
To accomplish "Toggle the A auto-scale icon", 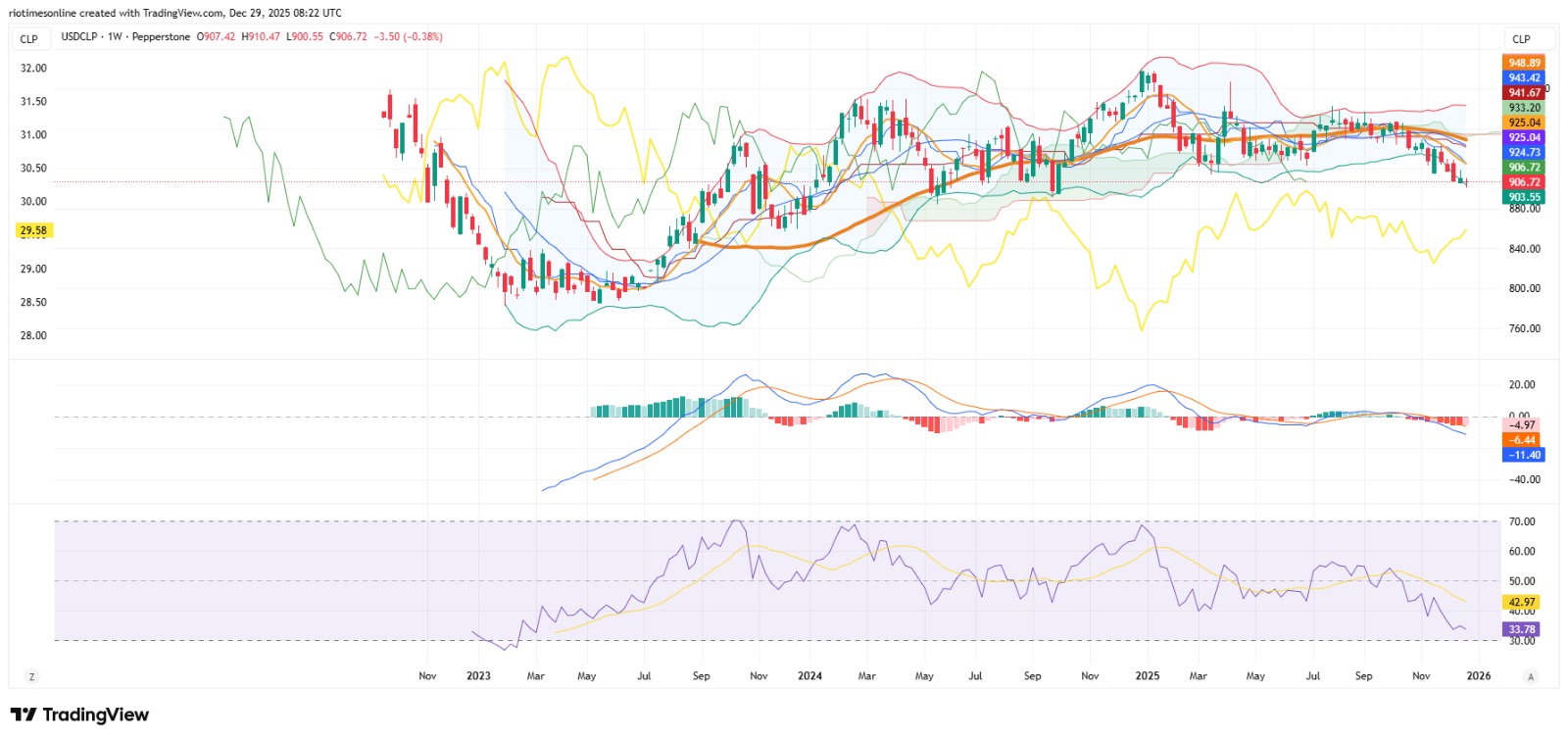I will click(1531, 676).
